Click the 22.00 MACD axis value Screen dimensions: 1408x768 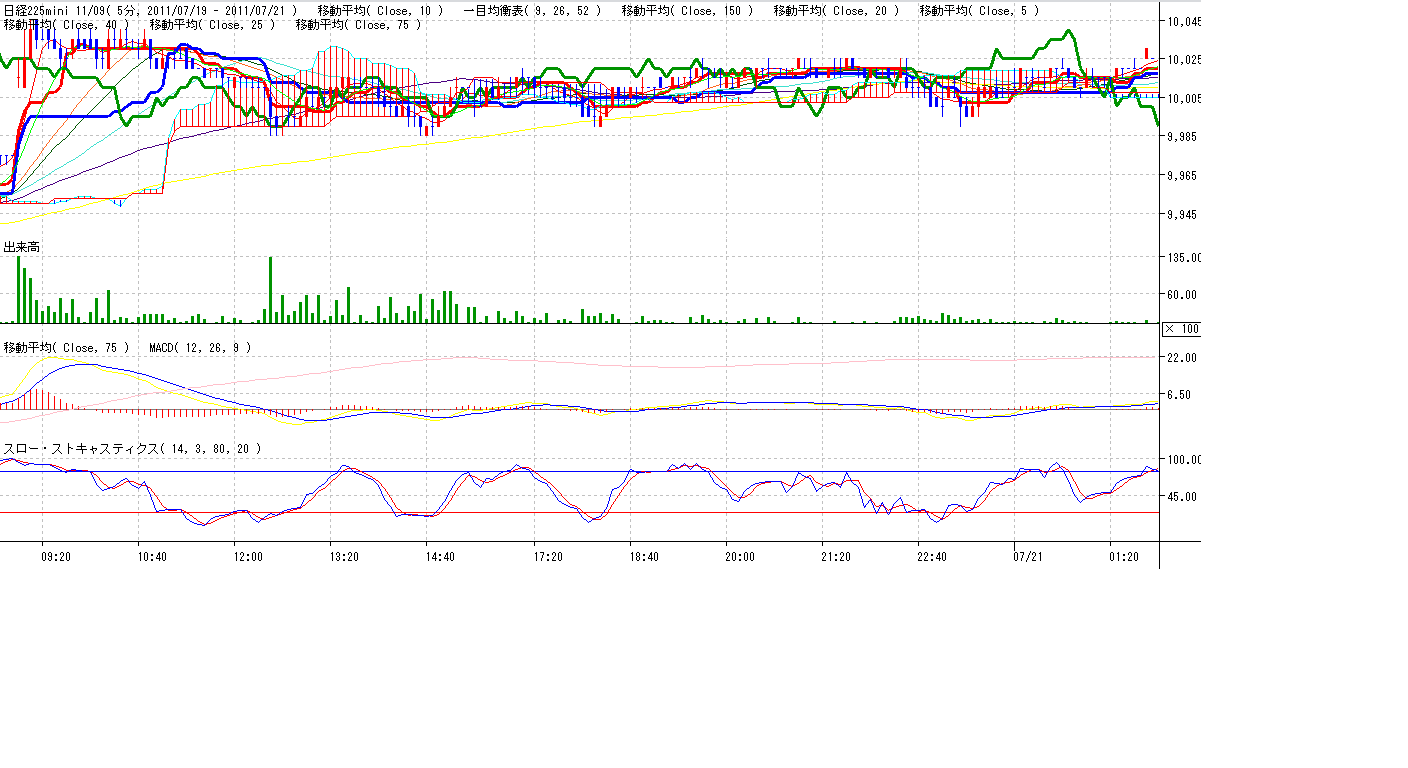tap(1184, 357)
